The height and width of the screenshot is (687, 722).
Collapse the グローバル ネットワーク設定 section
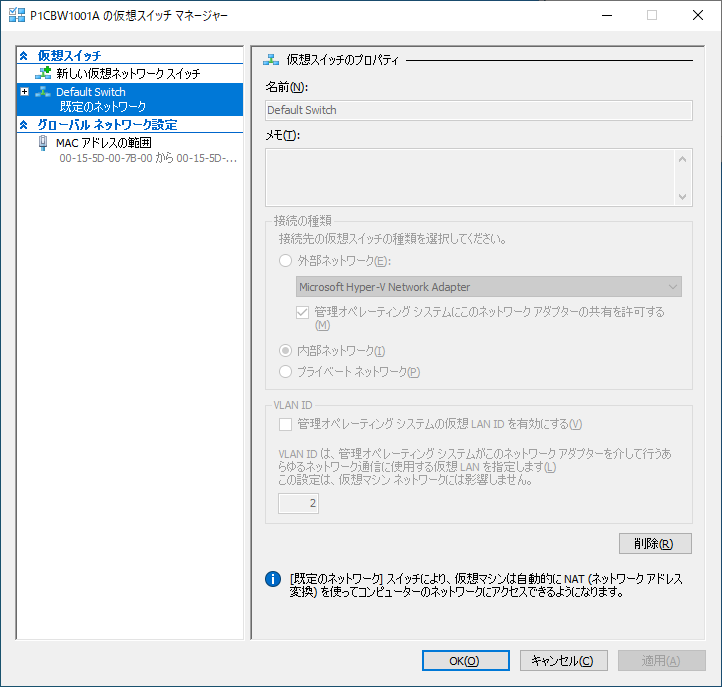click(24, 125)
